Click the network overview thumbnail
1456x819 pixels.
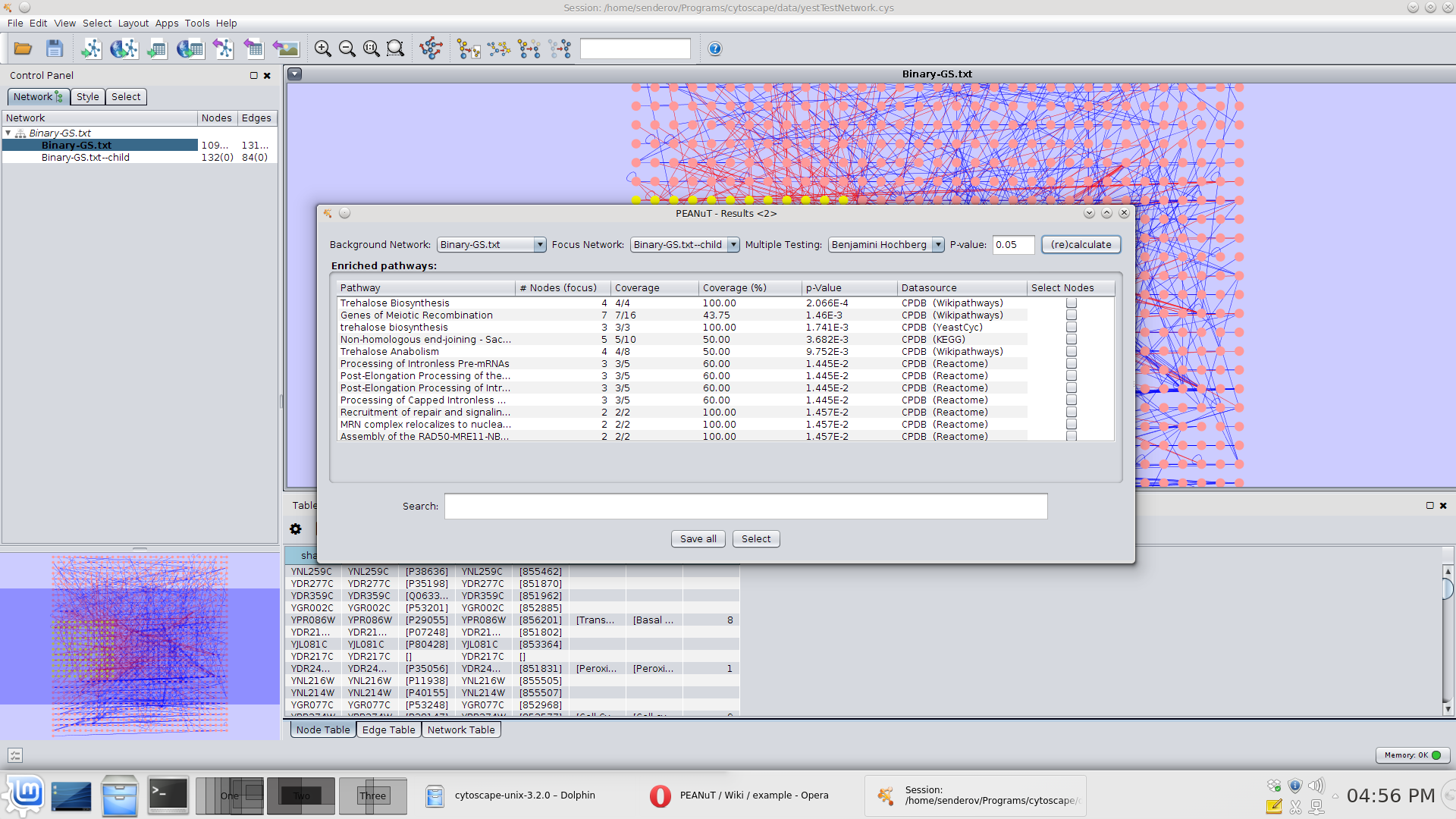[140, 646]
